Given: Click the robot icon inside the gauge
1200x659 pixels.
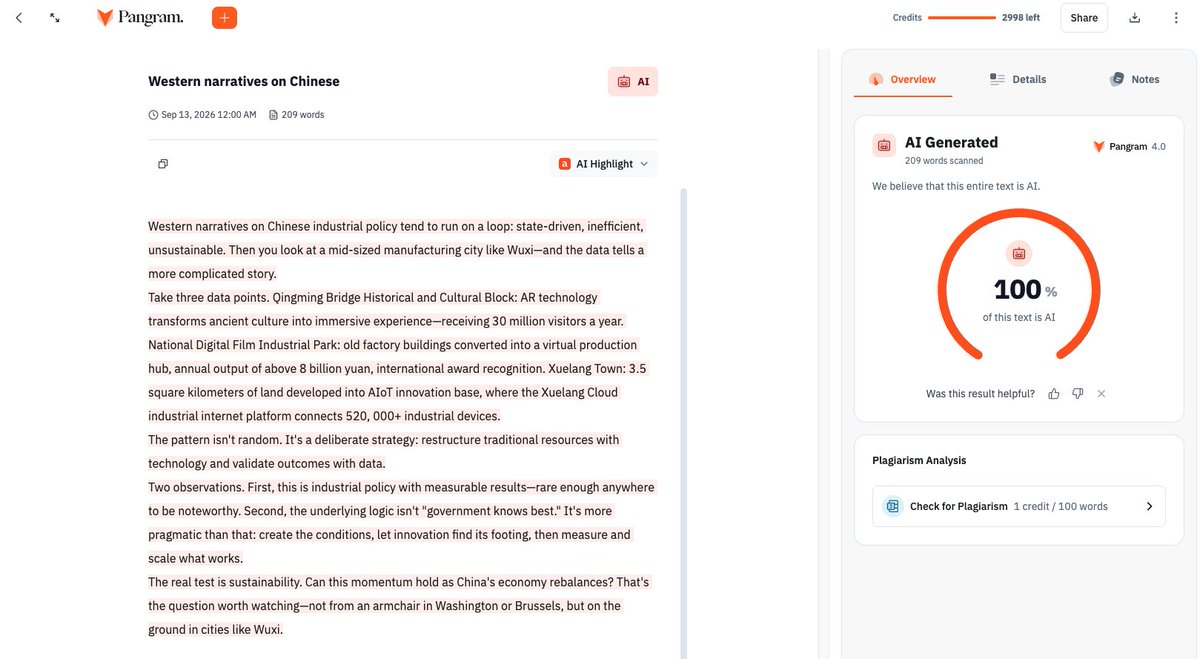Looking at the screenshot, I should (x=1019, y=253).
